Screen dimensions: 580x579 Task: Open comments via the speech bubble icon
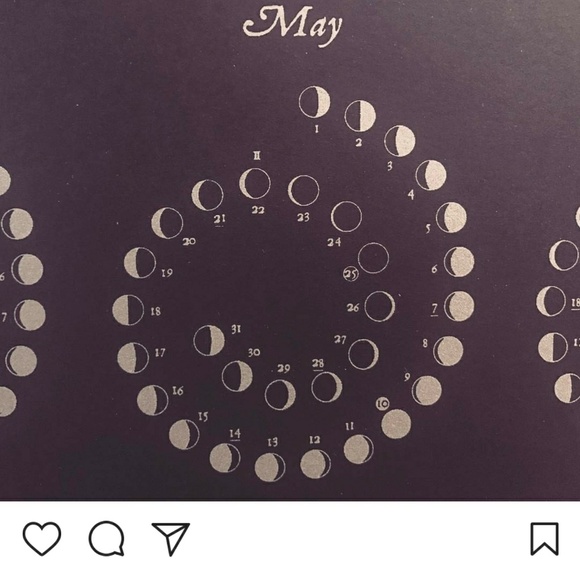pyautogui.click(x=107, y=538)
